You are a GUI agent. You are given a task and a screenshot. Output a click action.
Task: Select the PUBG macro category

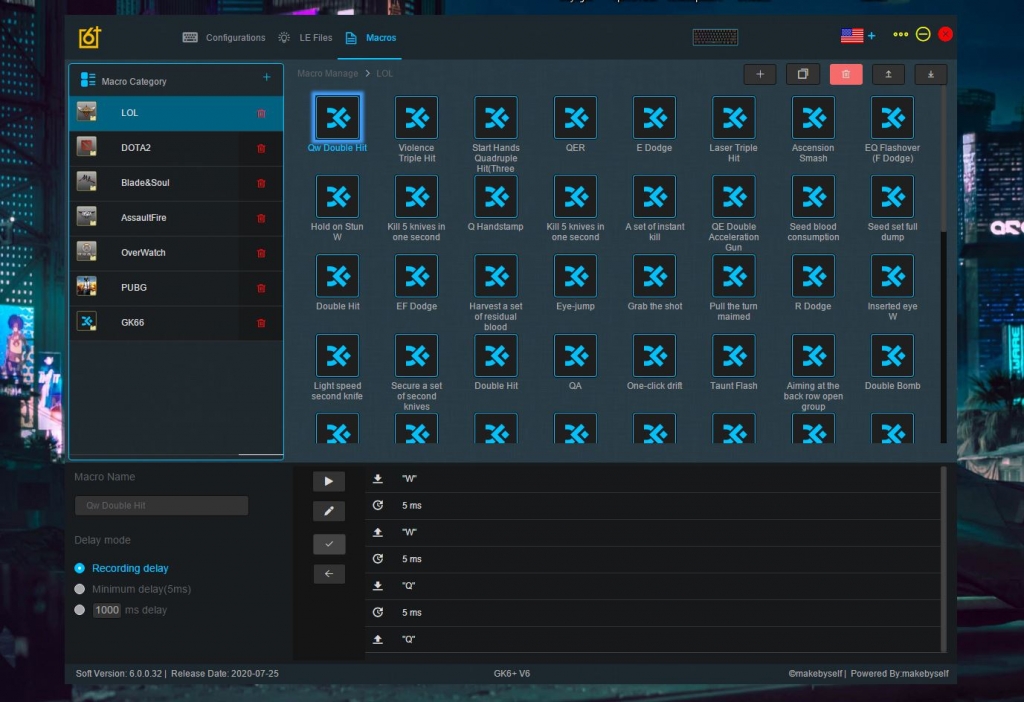(133, 288)
